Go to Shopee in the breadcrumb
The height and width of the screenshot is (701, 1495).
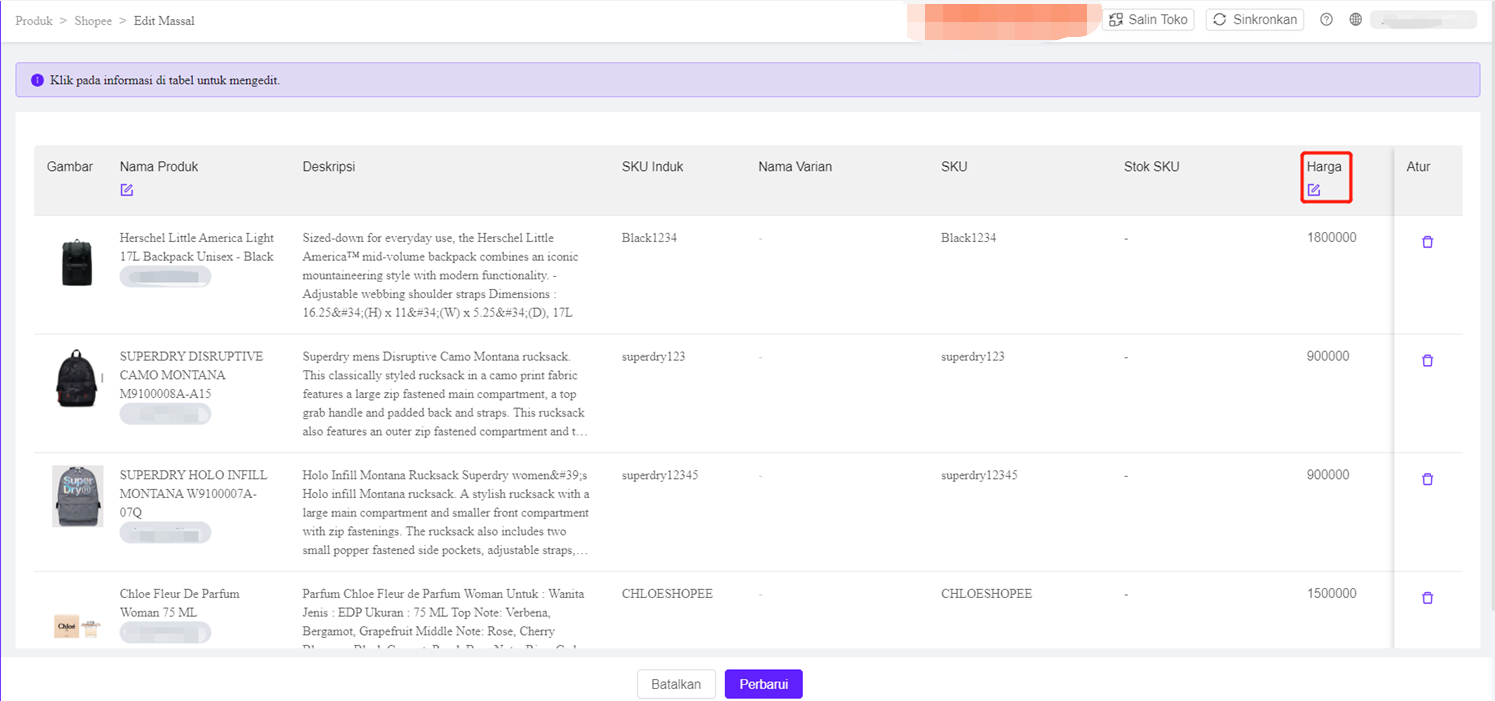point(93,20)
